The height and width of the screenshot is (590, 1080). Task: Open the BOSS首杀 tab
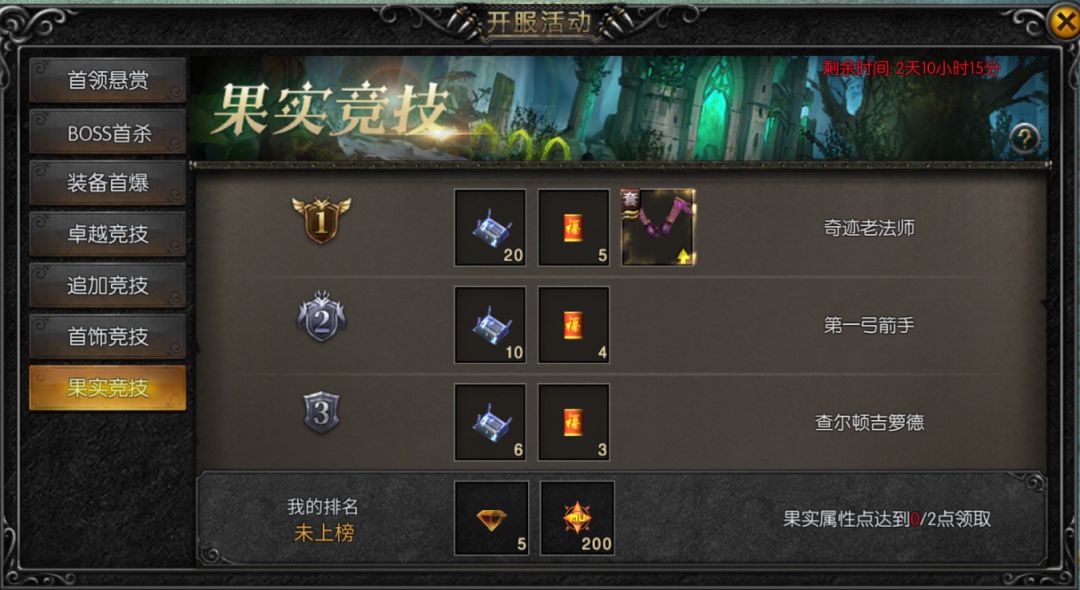(x=107, y=131)
